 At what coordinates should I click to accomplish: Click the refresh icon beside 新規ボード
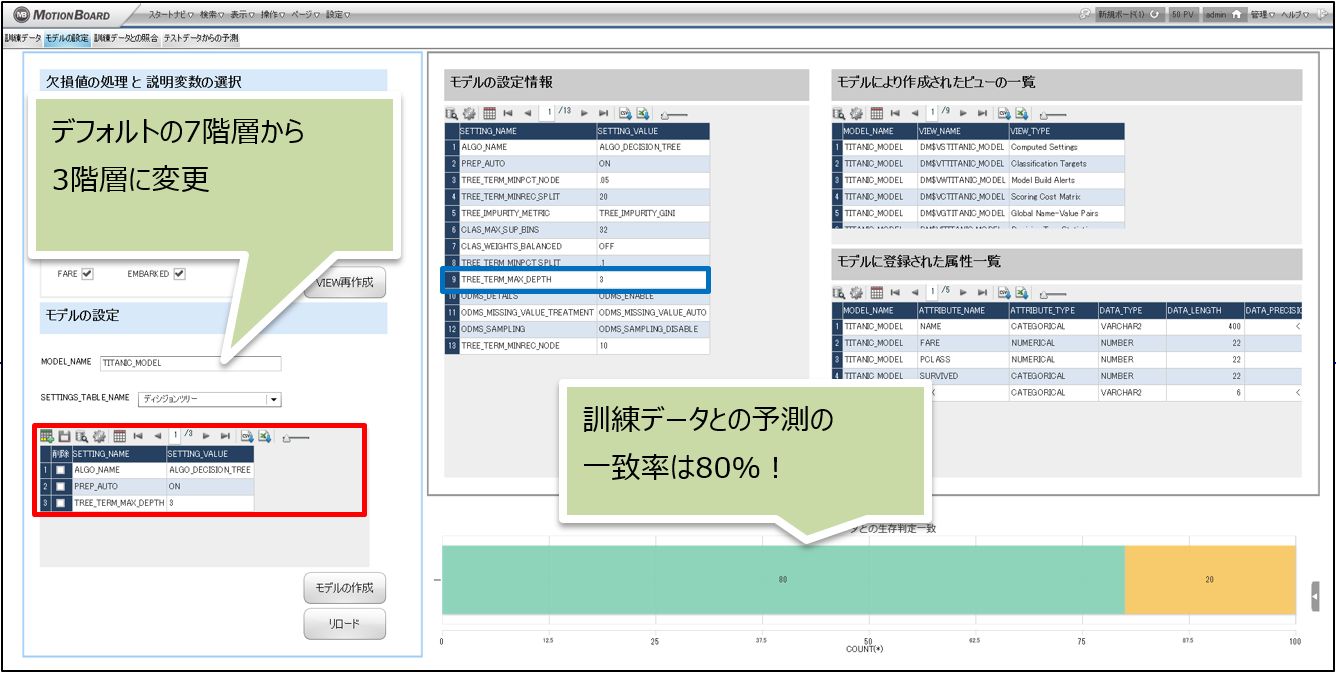pyautogui.click(x=1155, y=15)
